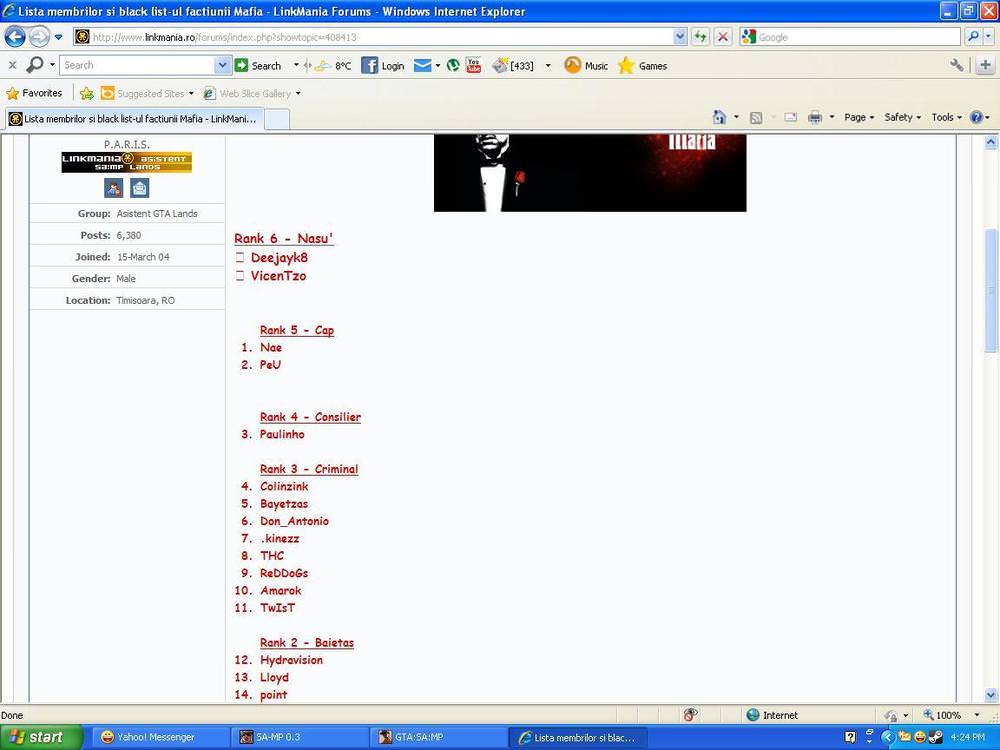Click the Add to Favorites star icon
Screen dimensions: 1000x750
tap(87, 93)
